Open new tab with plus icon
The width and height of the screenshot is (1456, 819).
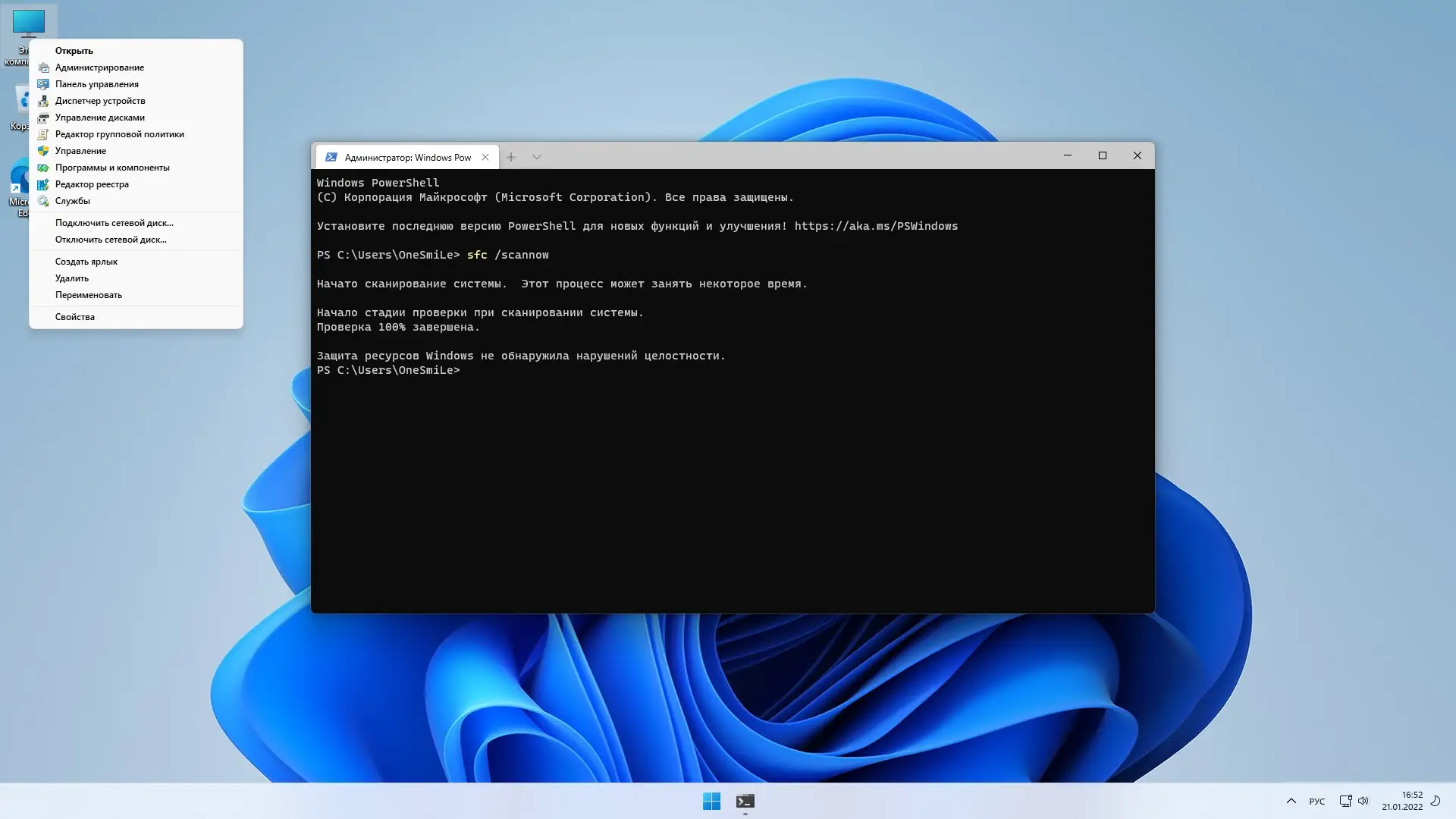(511, 157)
